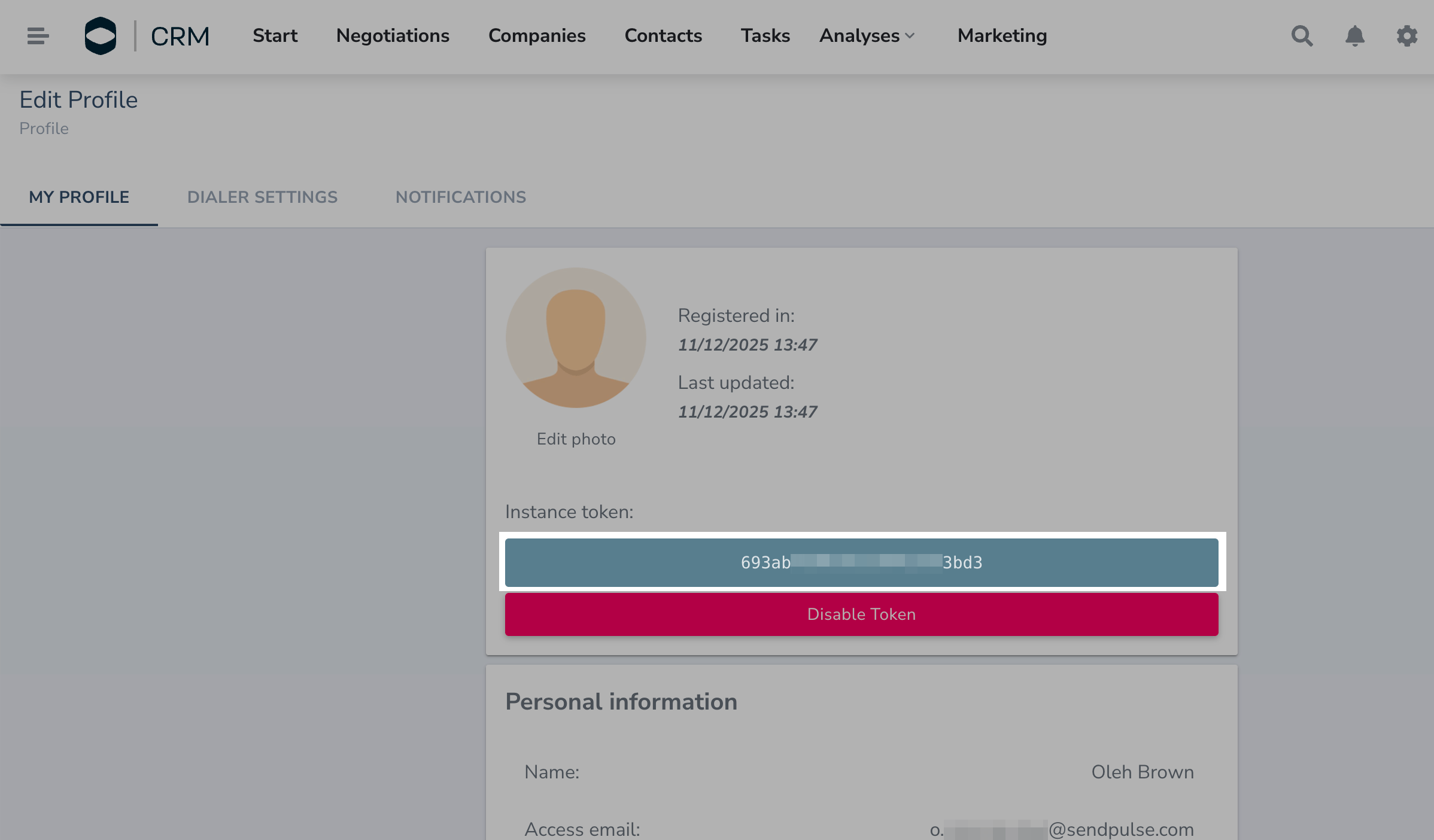Go to the Start page

[275, 36]
